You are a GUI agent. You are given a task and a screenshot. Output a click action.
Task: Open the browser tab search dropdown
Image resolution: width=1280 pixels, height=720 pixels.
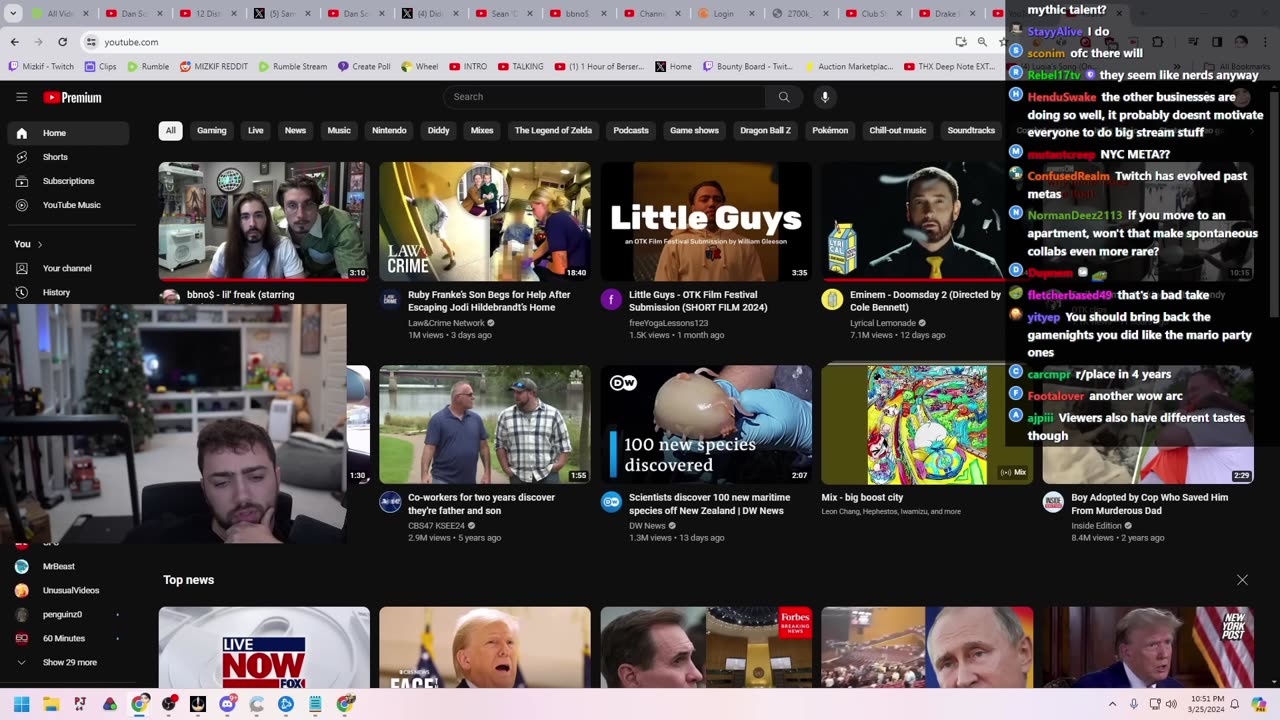pos(14,14)
